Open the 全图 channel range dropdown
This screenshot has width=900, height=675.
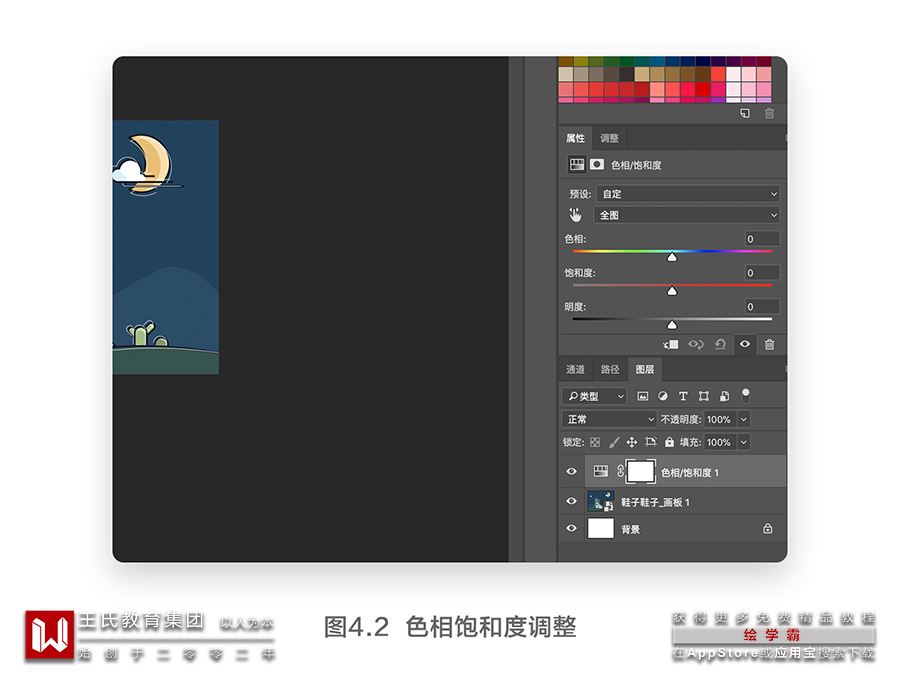tap(688, 215)
